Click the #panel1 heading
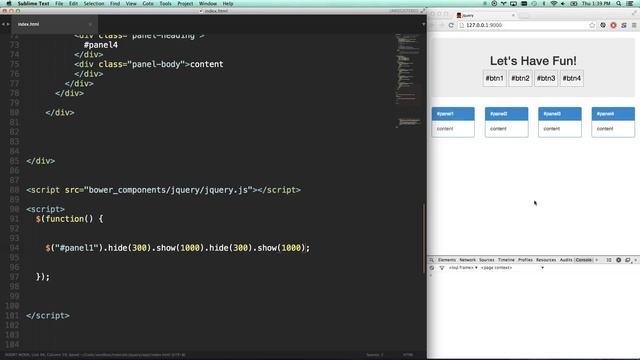Screen dimensions: 640x360 (x=453, y=114)
